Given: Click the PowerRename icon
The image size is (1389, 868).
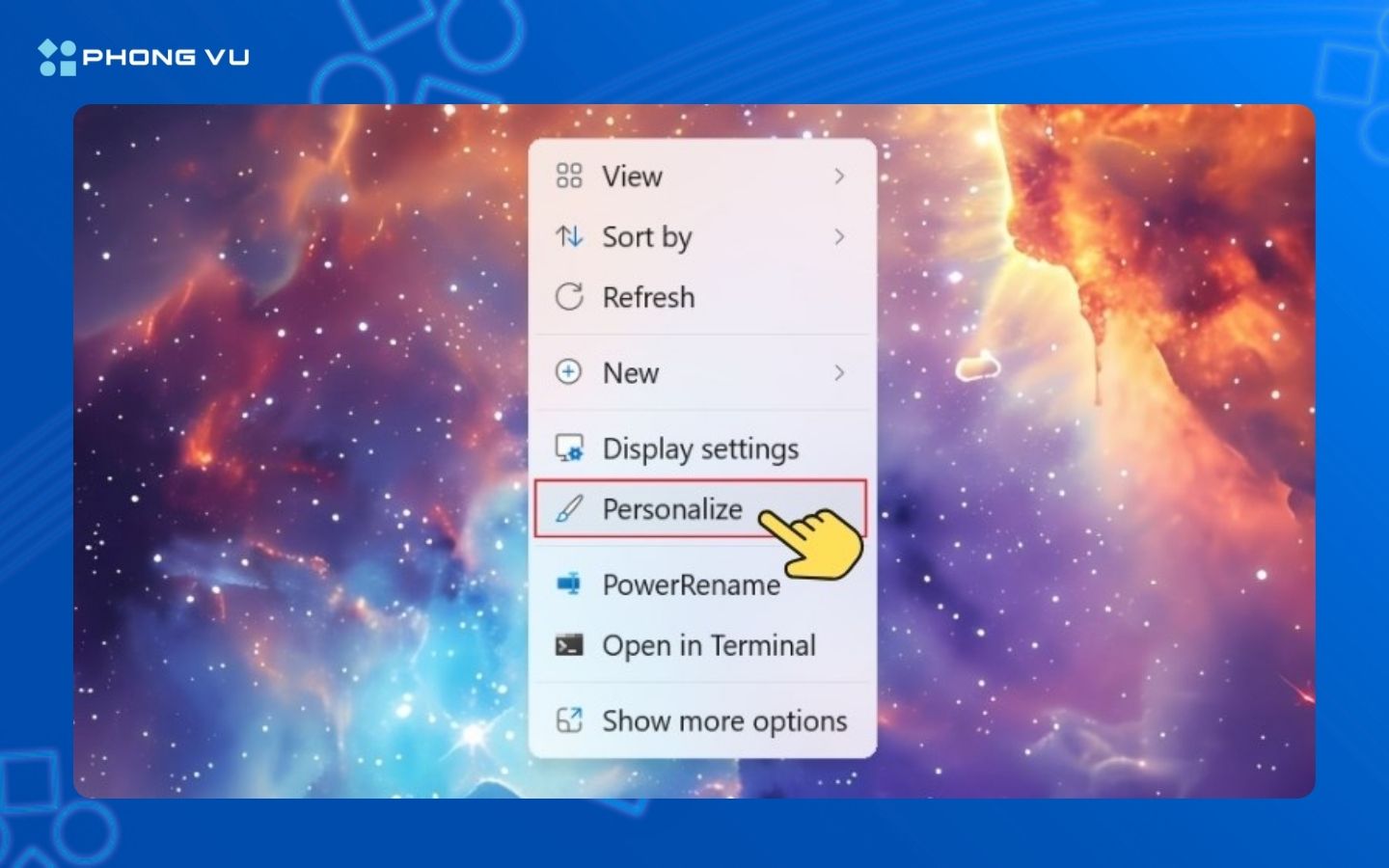Looking at the screenshot, I should (570, 584).
